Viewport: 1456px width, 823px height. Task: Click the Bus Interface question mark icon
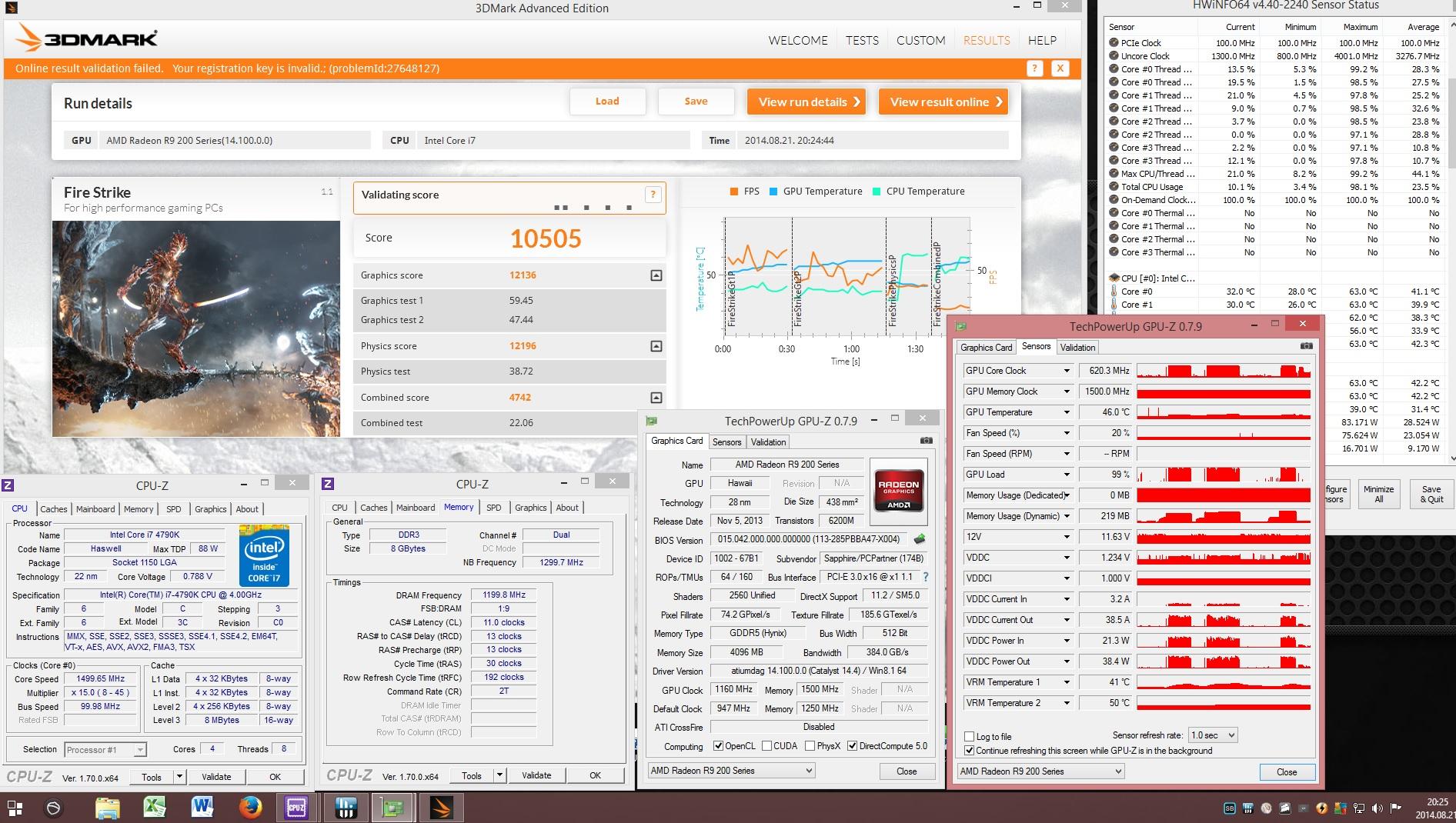[925, 577]
